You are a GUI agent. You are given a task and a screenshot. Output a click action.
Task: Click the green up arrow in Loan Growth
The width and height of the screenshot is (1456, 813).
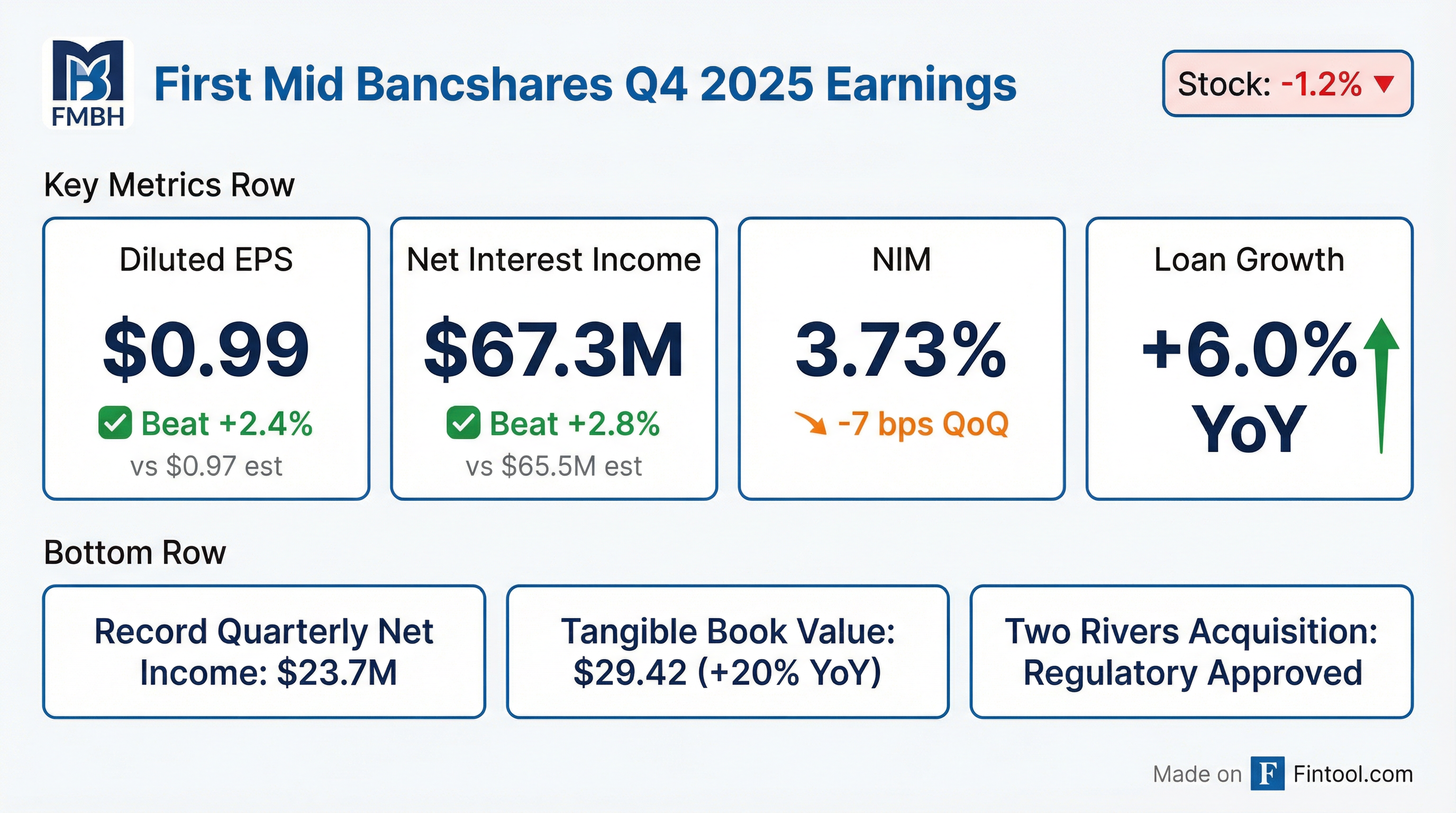1381,384
